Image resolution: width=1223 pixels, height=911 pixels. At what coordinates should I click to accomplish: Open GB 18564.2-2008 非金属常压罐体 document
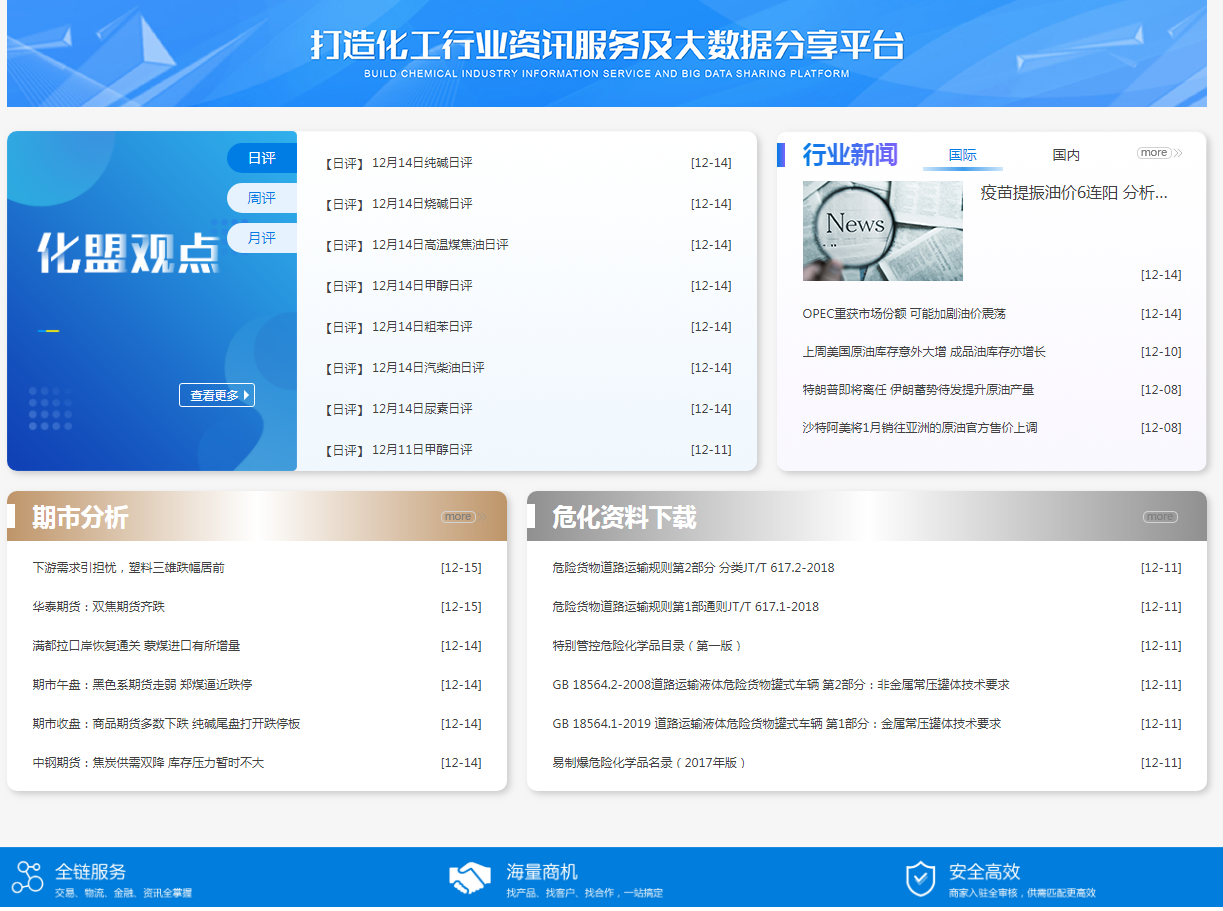[x=781, y=685]
